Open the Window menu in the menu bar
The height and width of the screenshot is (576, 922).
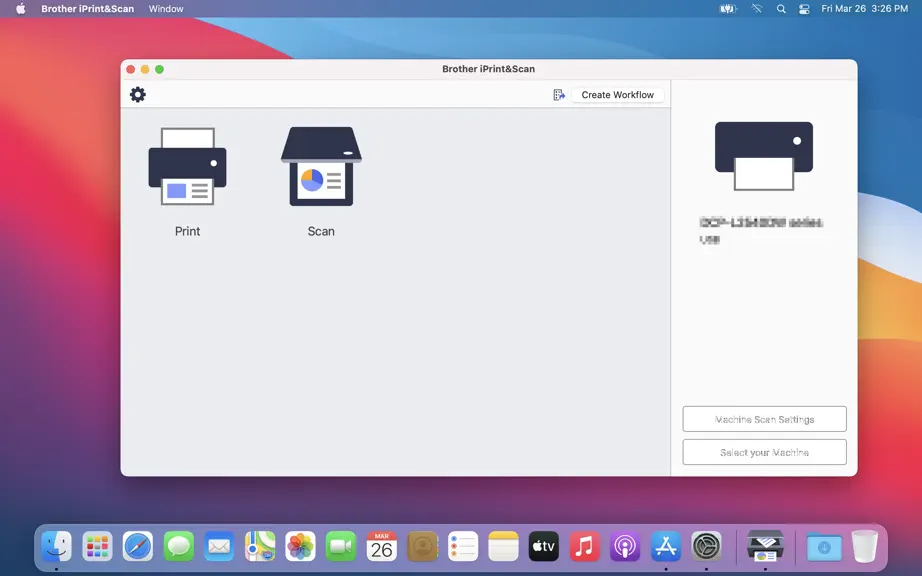point(166,9)
